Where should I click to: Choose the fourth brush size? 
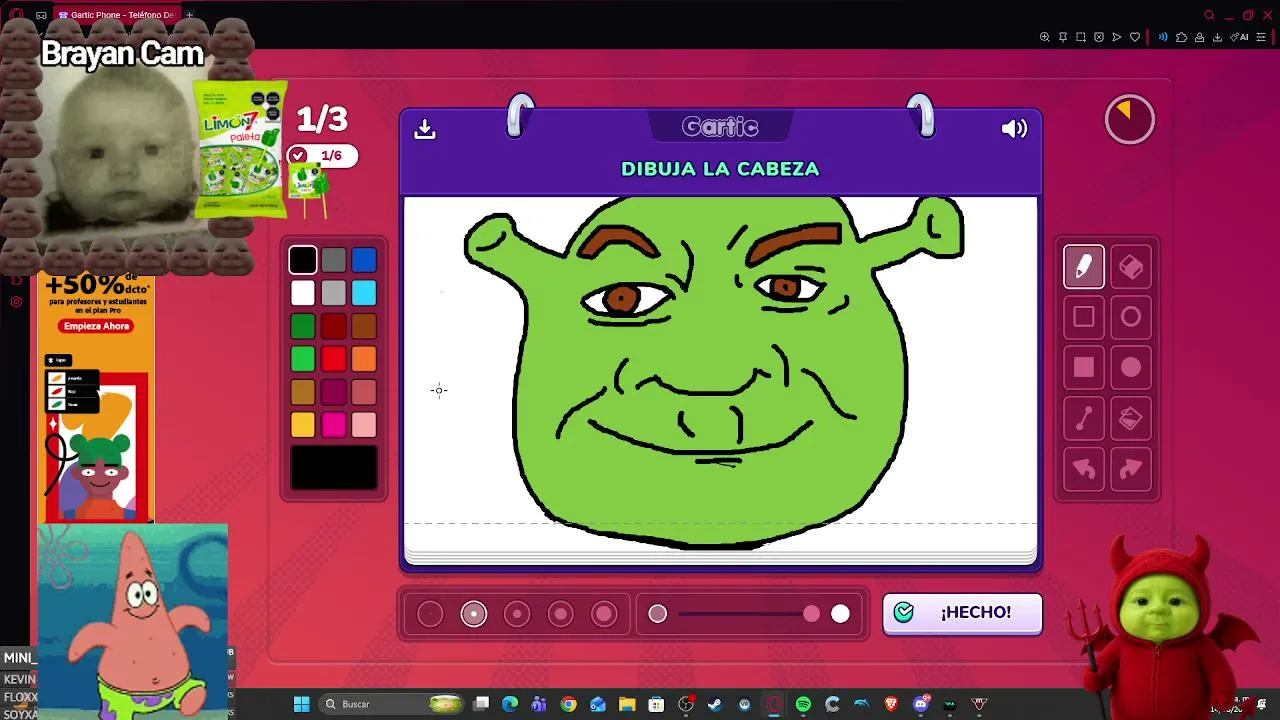click(561, 614)
